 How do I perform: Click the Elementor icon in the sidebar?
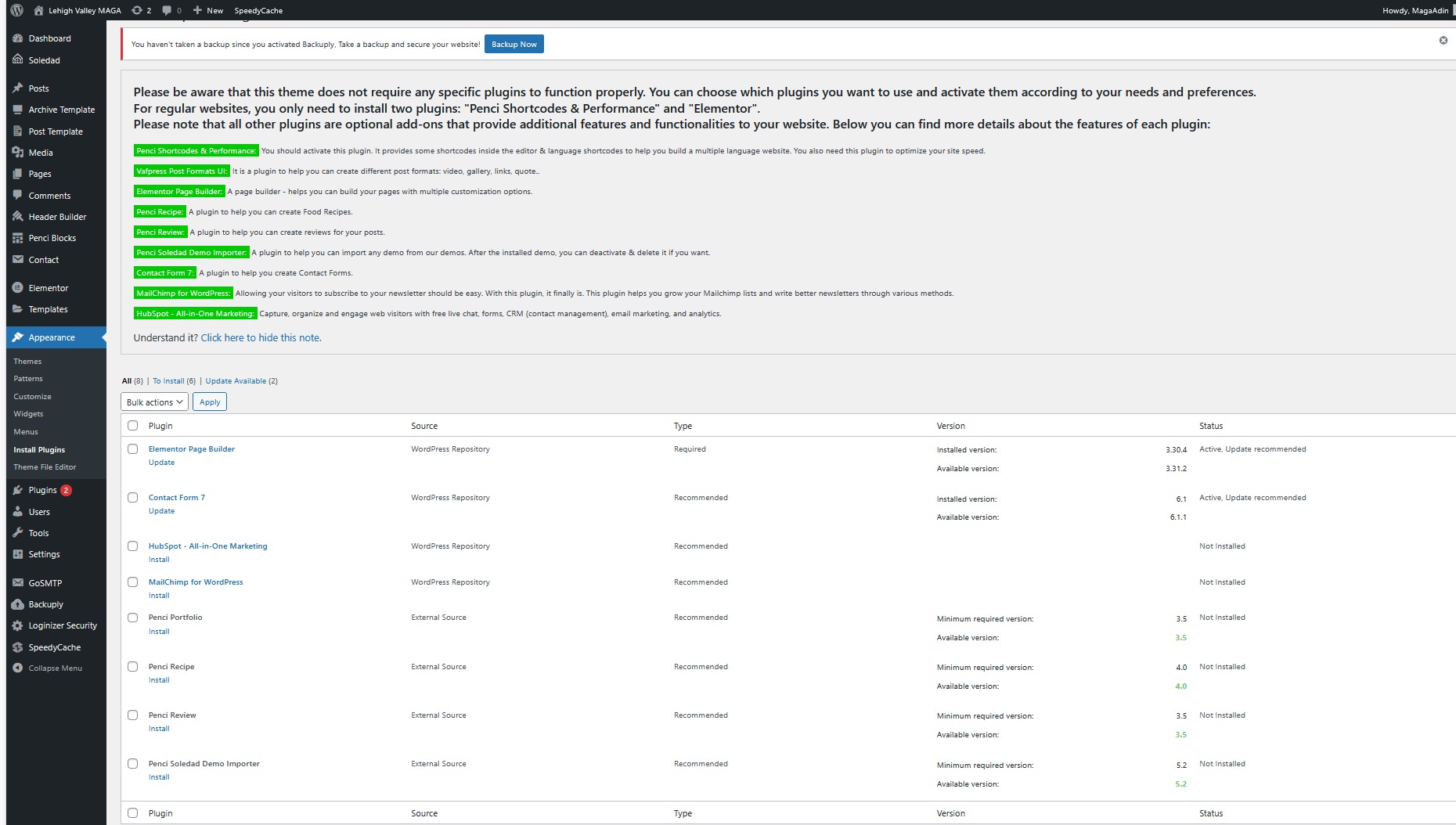pyautogui.click(x=18, y=288)
